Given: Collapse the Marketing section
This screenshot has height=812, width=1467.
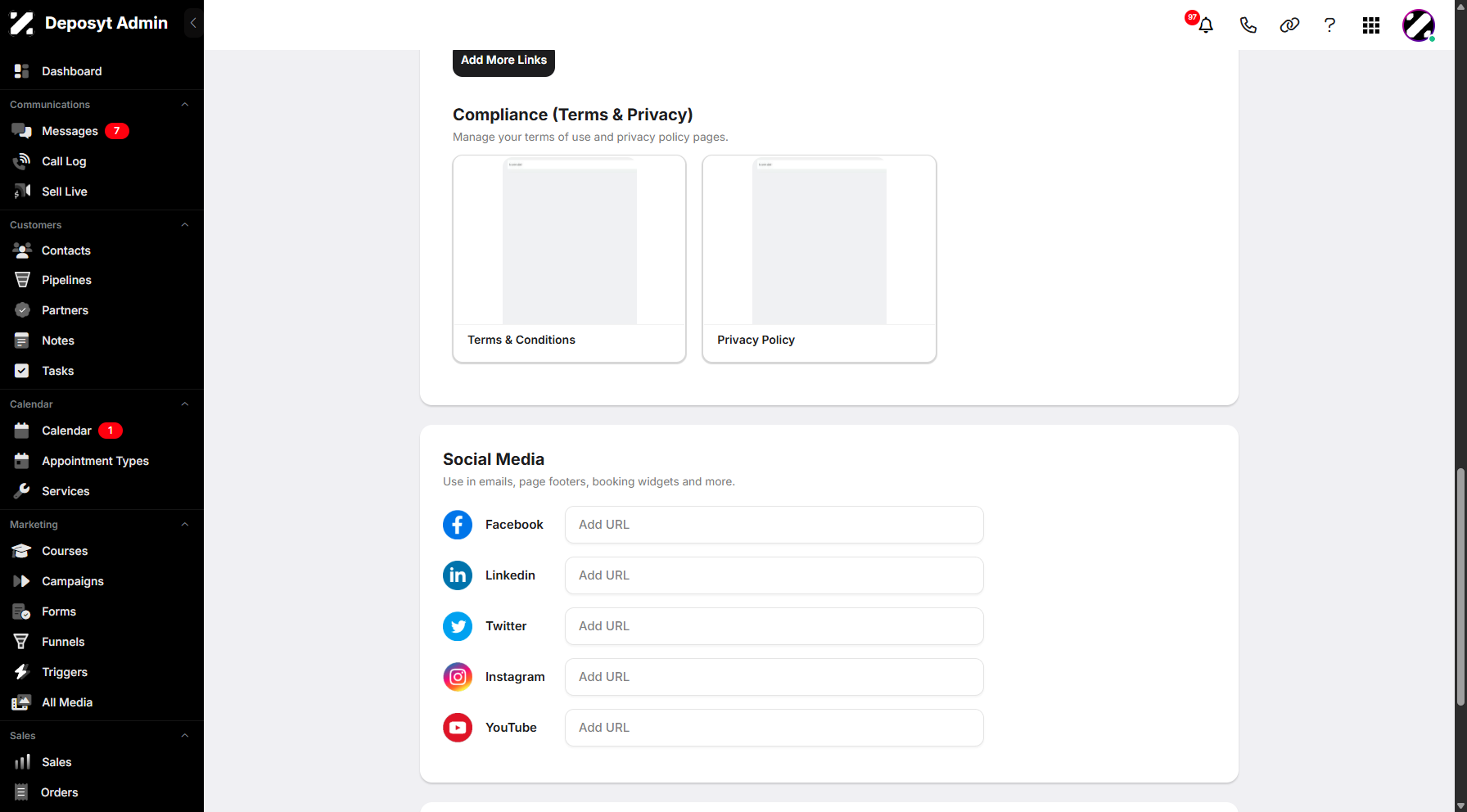Looking at the screenshot, I should 185,525.
